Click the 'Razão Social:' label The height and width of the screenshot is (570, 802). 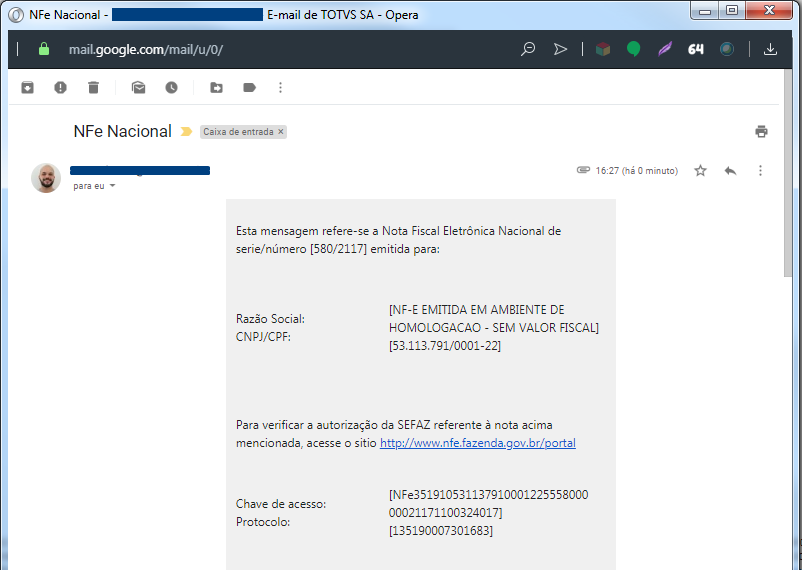pos(270,319)
